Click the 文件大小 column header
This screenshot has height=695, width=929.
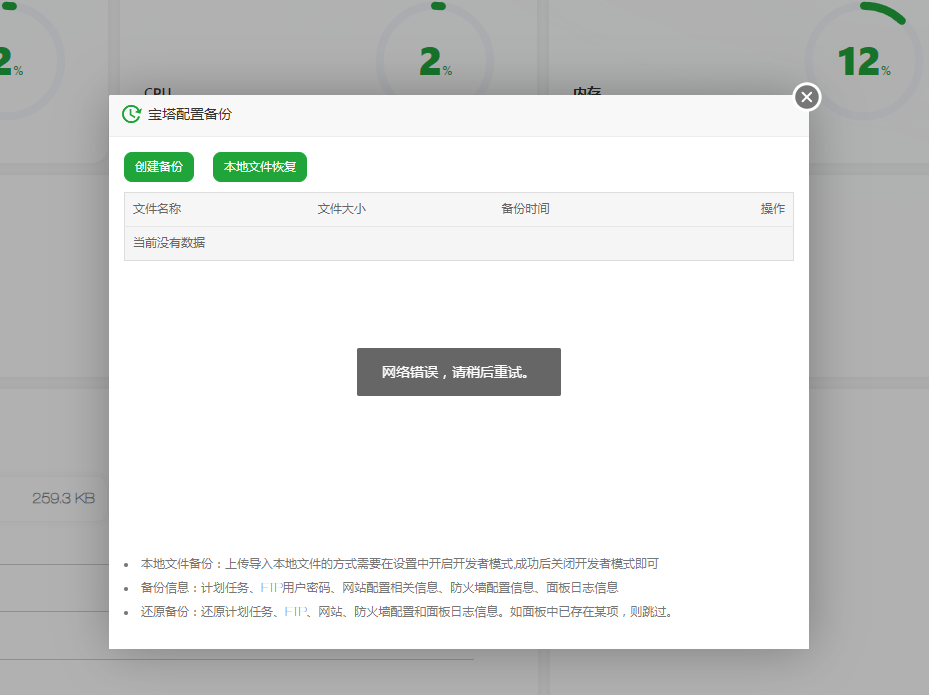tap(341, 209)
